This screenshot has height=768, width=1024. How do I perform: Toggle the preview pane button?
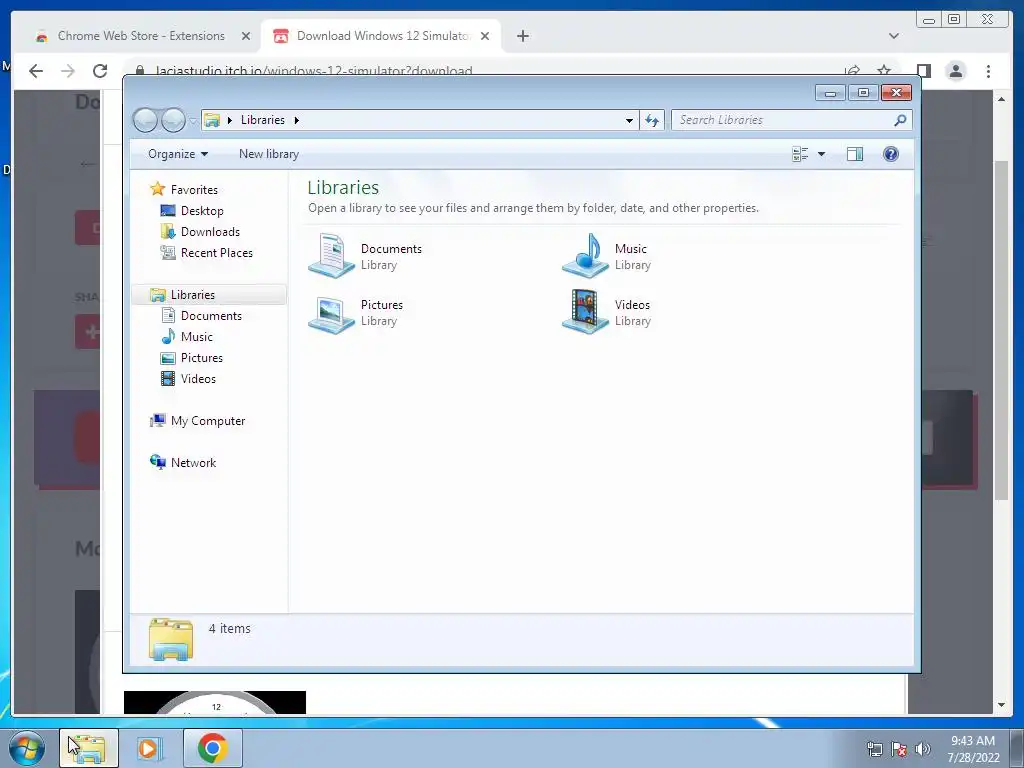[854, 154]
